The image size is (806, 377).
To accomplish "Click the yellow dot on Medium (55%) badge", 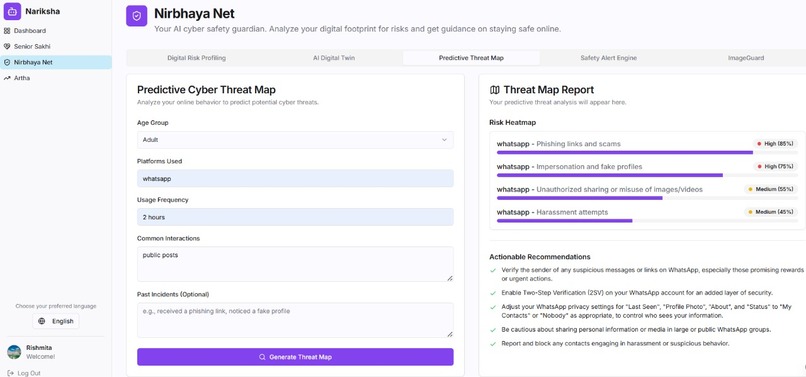I will (x=750, y=189).
